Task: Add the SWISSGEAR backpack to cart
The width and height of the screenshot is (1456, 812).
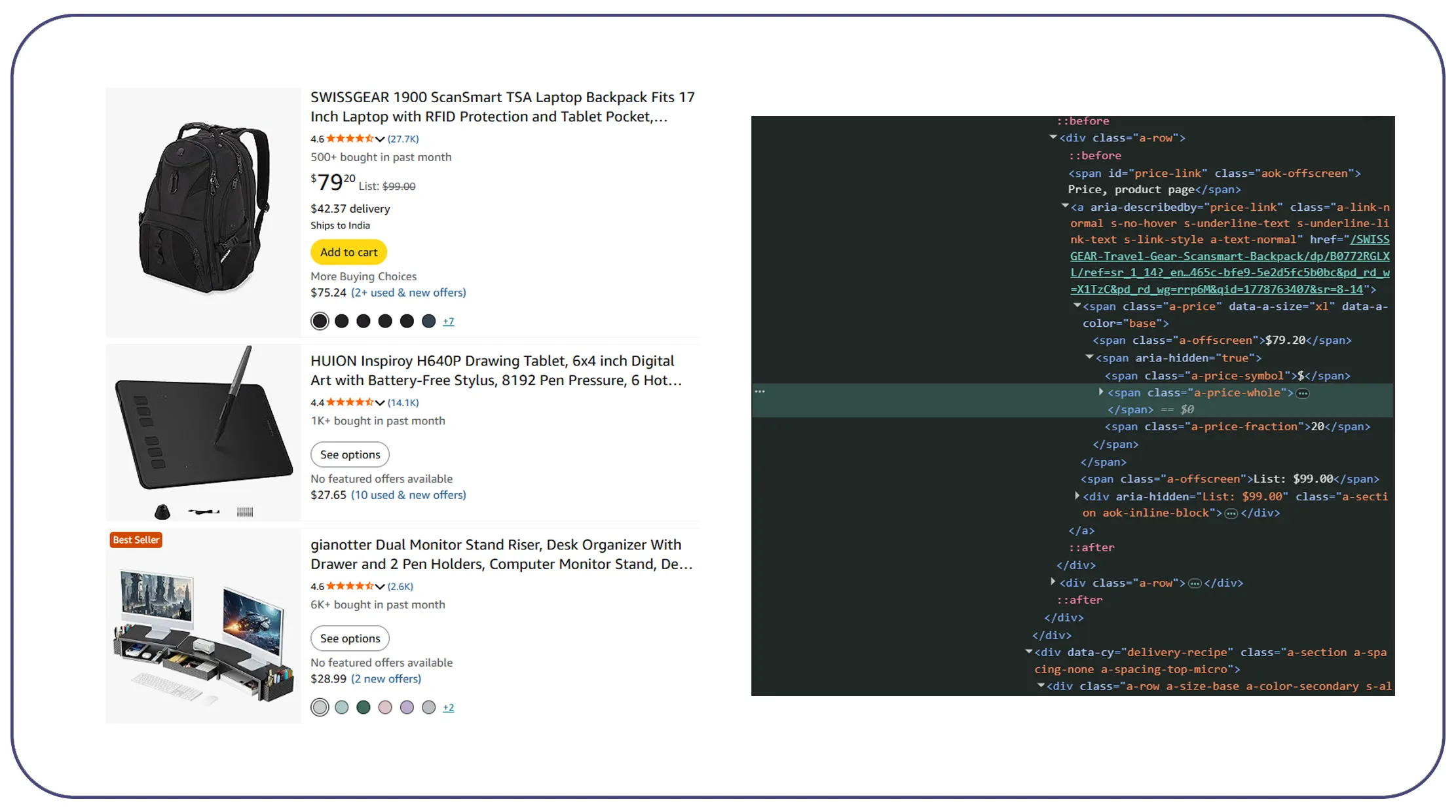Action: point(348,252)
